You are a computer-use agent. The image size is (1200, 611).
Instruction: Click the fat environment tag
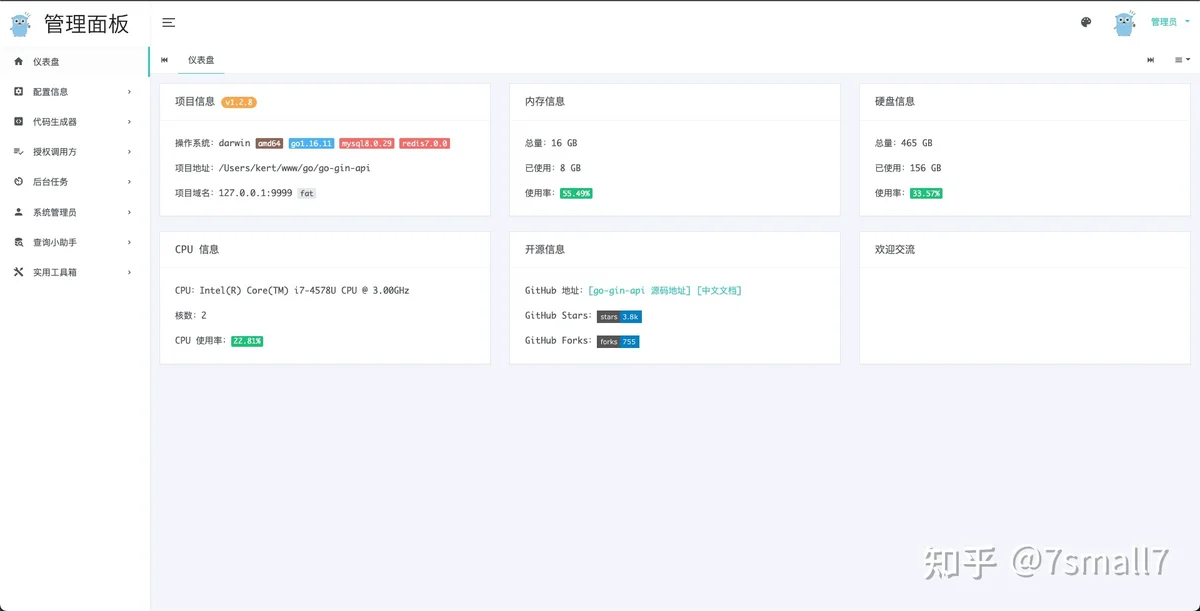(307, 193)
